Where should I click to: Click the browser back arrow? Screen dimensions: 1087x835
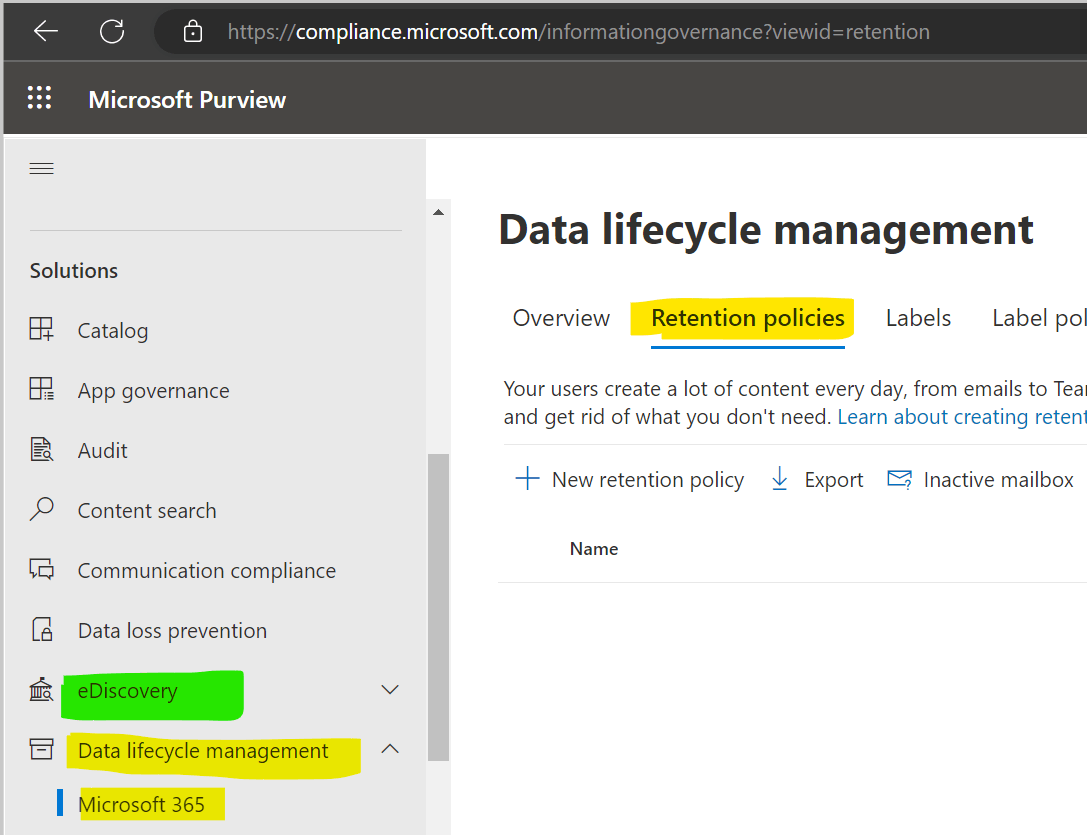(46, 31)
